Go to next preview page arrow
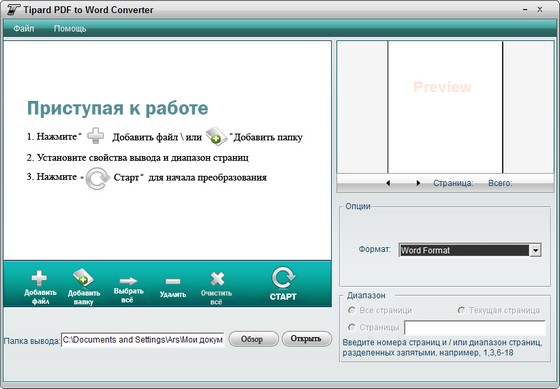560x389 pixels. coord(418,183)
